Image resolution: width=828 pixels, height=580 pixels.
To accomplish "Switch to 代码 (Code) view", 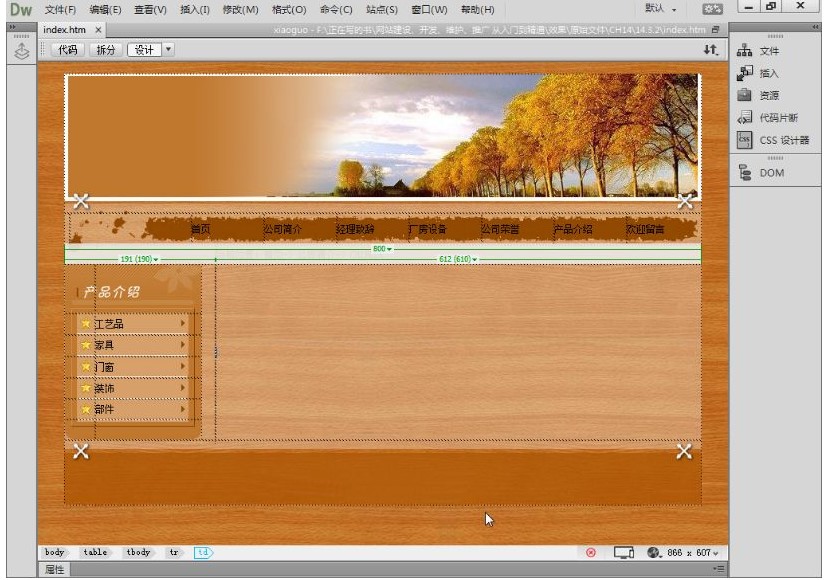I will (x=67, y=49).
